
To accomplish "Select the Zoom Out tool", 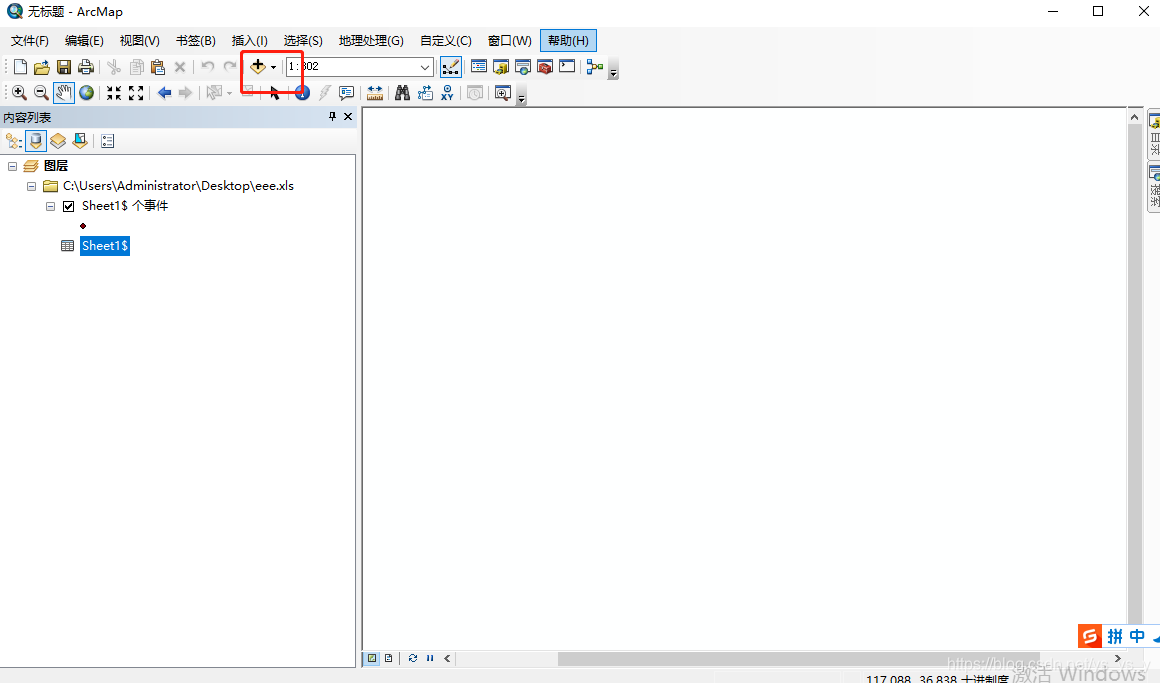I will [41, 92].
